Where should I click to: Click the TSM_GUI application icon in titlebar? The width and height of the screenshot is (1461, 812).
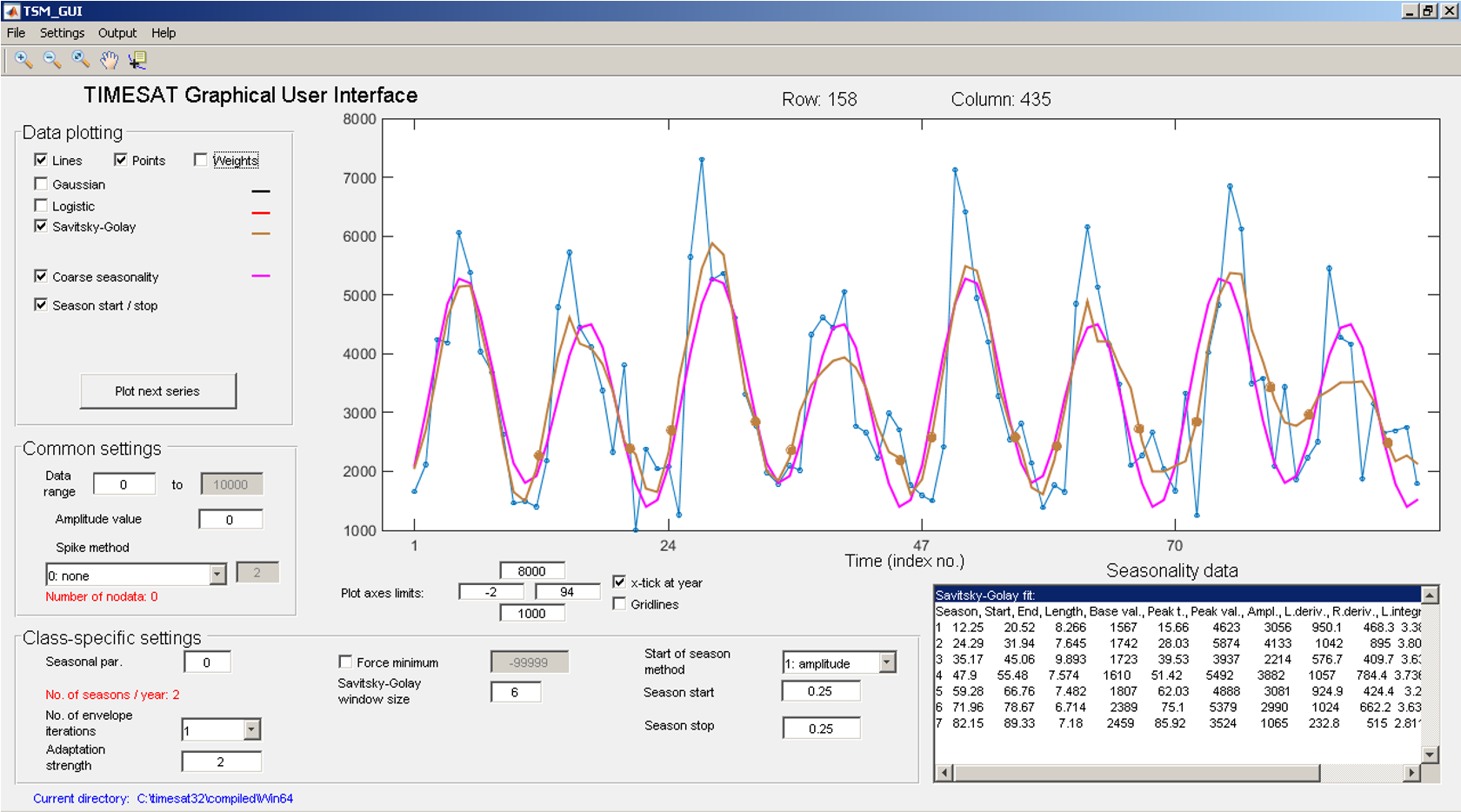click(x=11, y=10)
